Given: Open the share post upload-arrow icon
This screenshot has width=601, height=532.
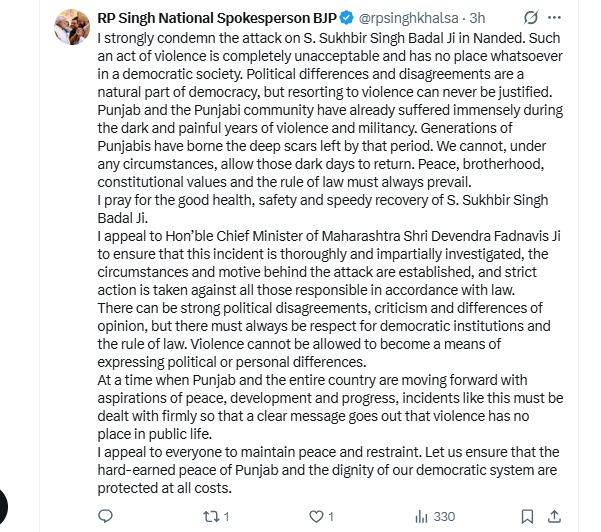Looking at the screenshot, I should coord(554,517).
